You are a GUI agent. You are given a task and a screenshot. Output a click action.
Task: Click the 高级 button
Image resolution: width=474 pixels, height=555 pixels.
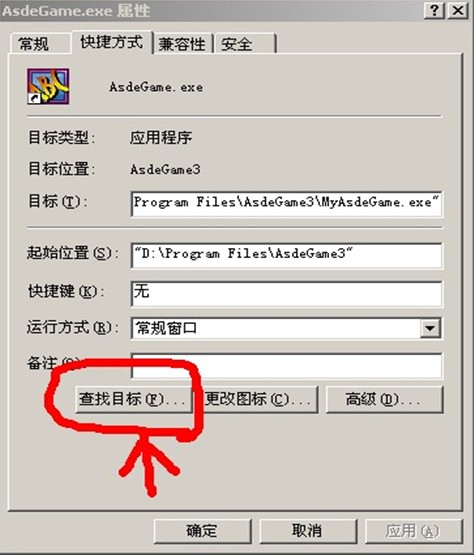coord(384,400)
